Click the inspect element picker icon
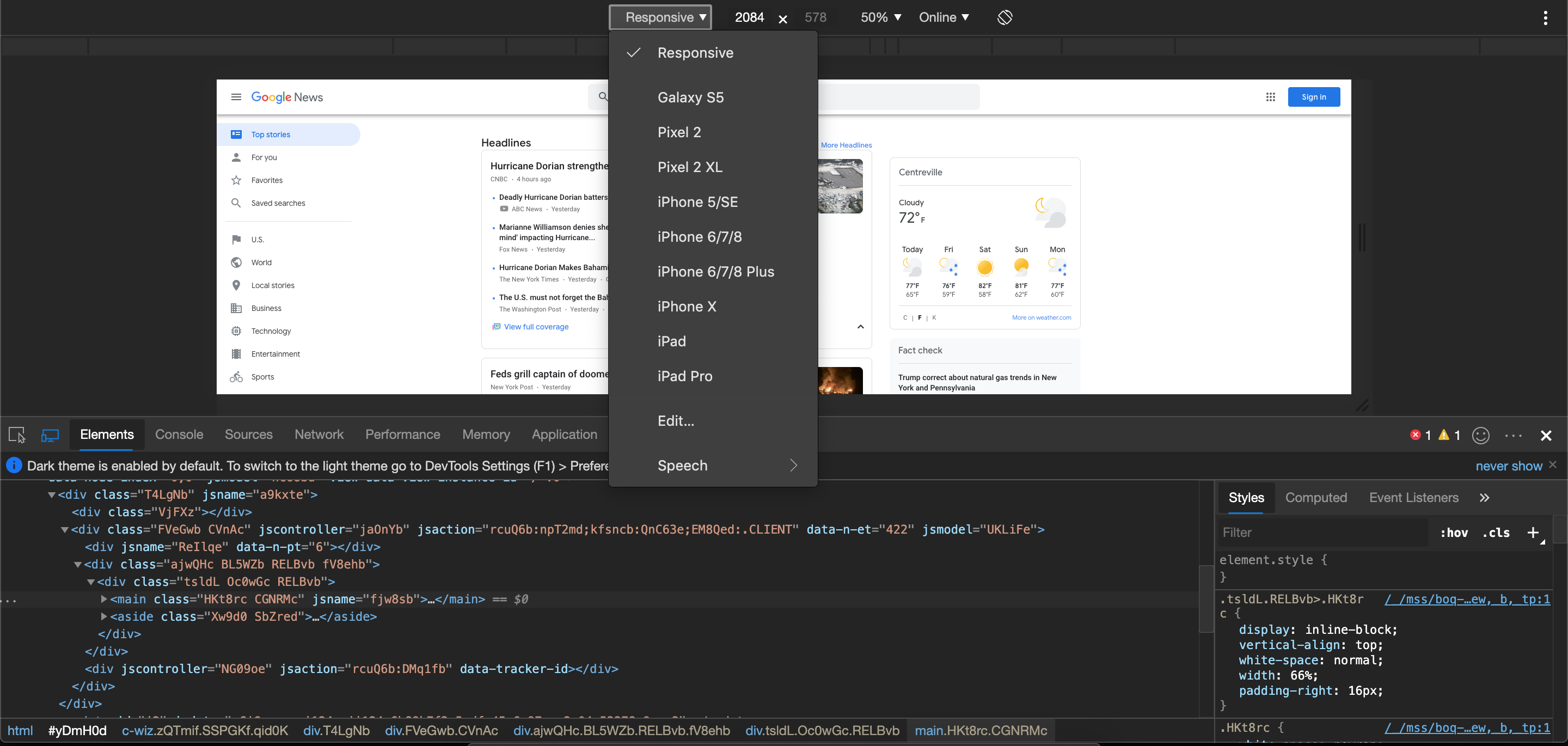 pyautogui.click(x=17, y=435)
